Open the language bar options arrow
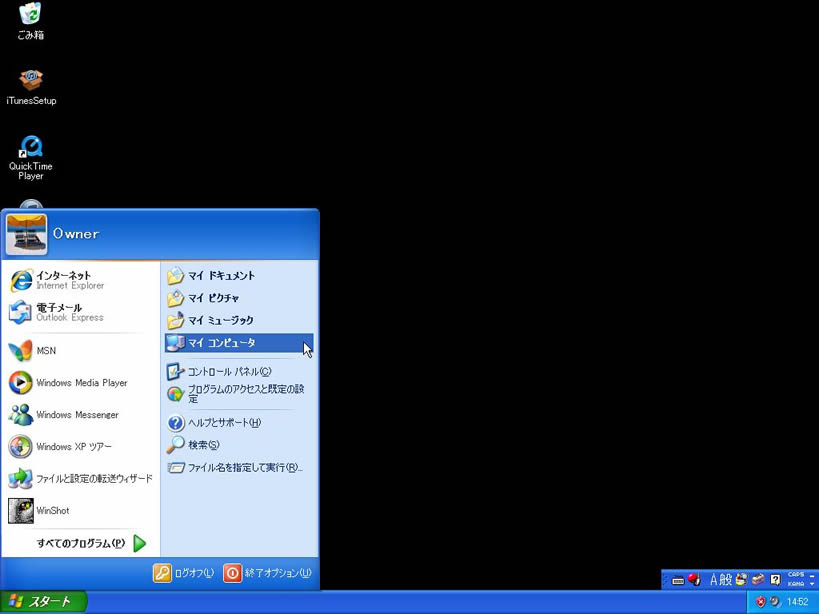The height and width of the screenshot is (614, 819). coord(812,584)
